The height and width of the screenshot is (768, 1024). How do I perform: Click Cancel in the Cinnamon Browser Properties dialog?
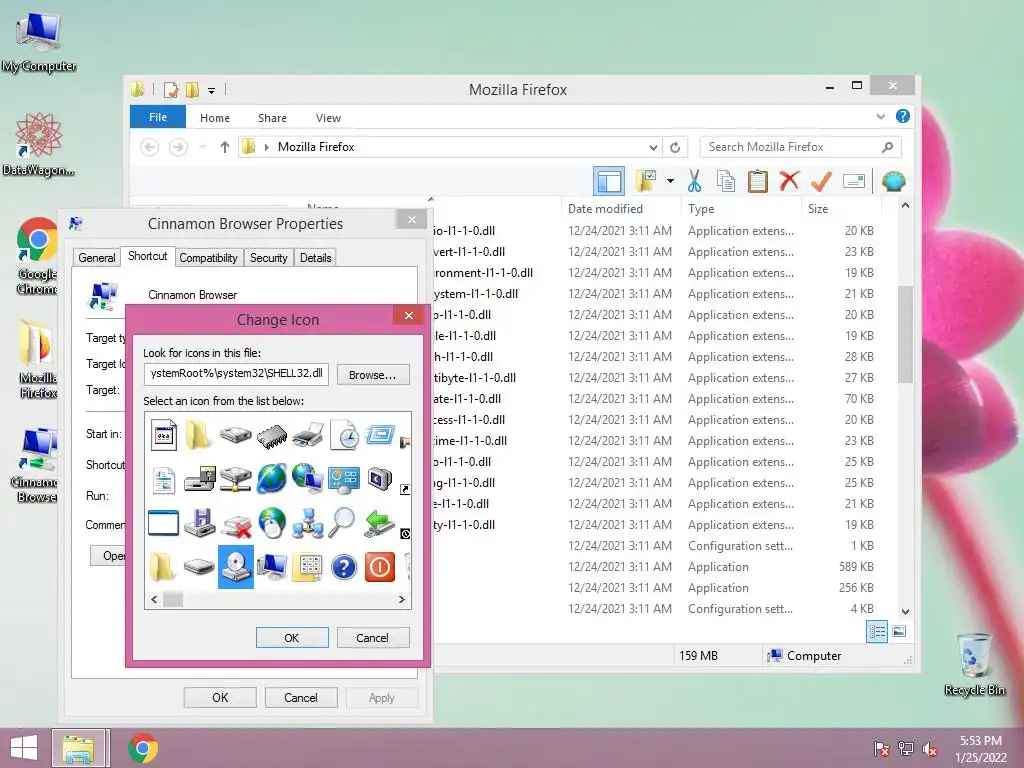(x=300, y=697)
